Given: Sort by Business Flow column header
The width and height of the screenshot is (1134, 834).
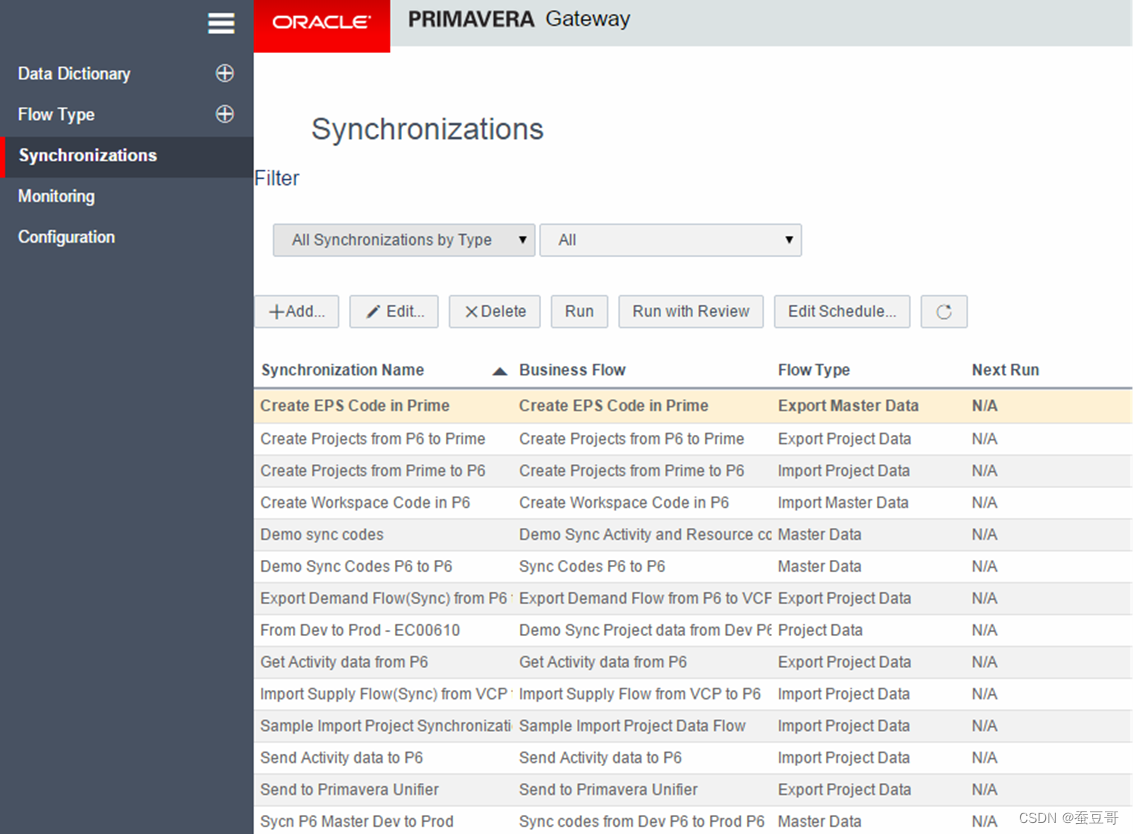Looking at the screenshot, I should 572,370.
